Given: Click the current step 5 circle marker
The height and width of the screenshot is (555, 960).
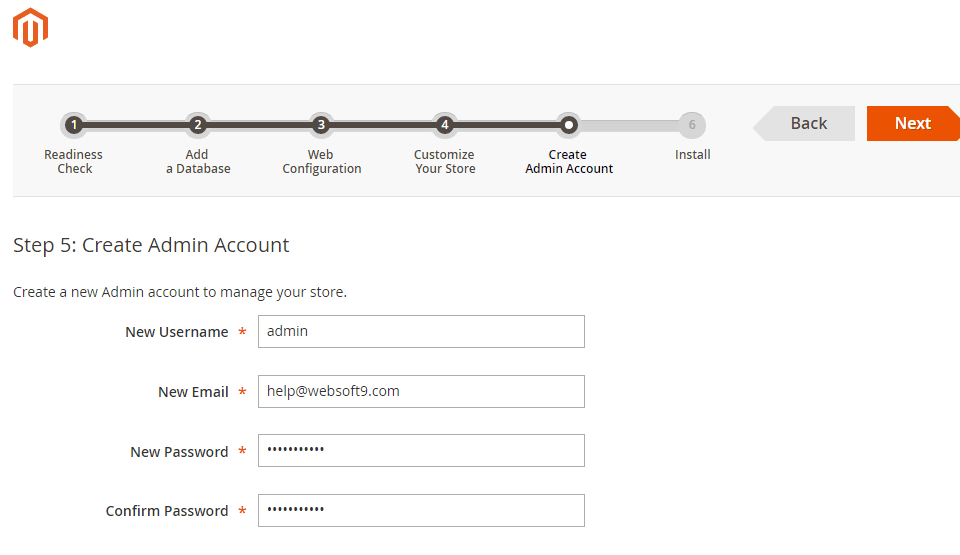Looking at the screenshot, I should pos(568,125).
